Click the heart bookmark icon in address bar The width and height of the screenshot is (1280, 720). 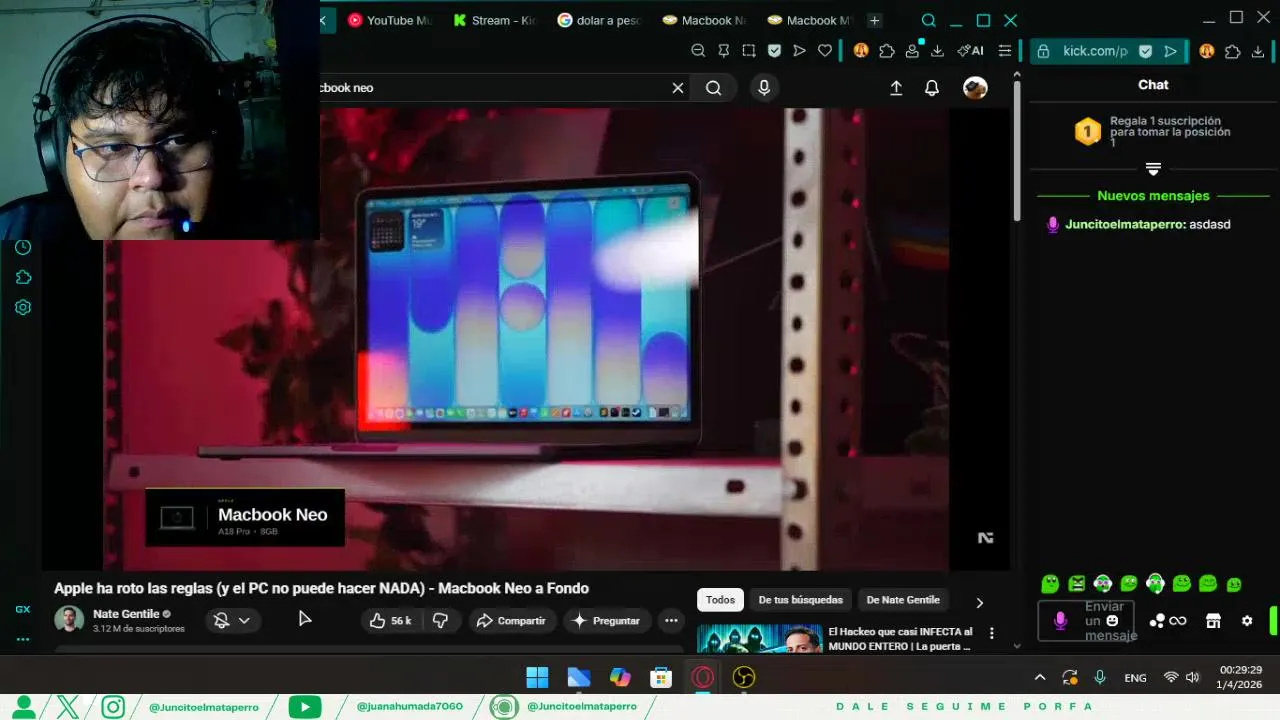click(825, 51)
